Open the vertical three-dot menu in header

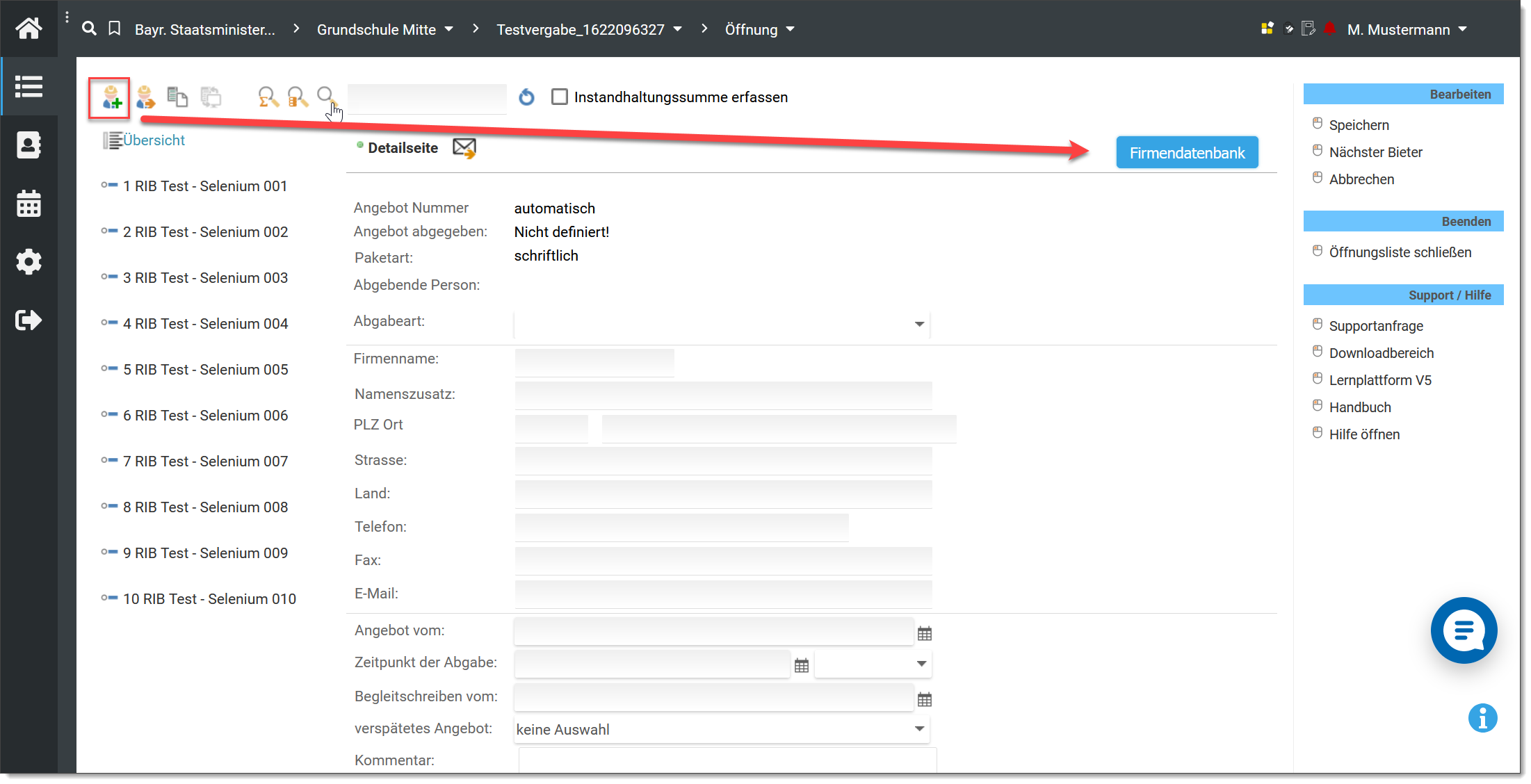67,17
